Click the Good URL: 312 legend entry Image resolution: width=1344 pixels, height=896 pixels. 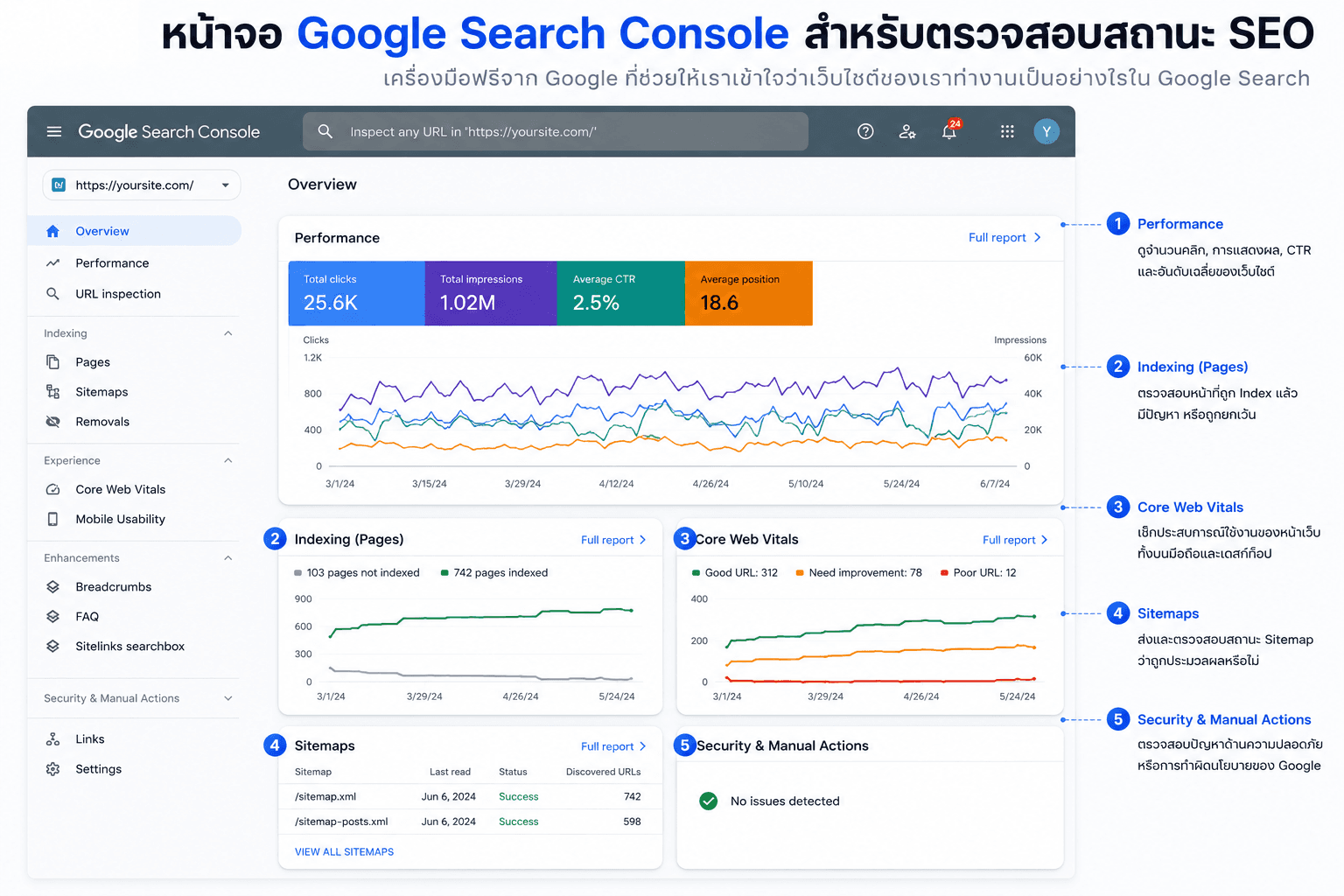point(735,573)
